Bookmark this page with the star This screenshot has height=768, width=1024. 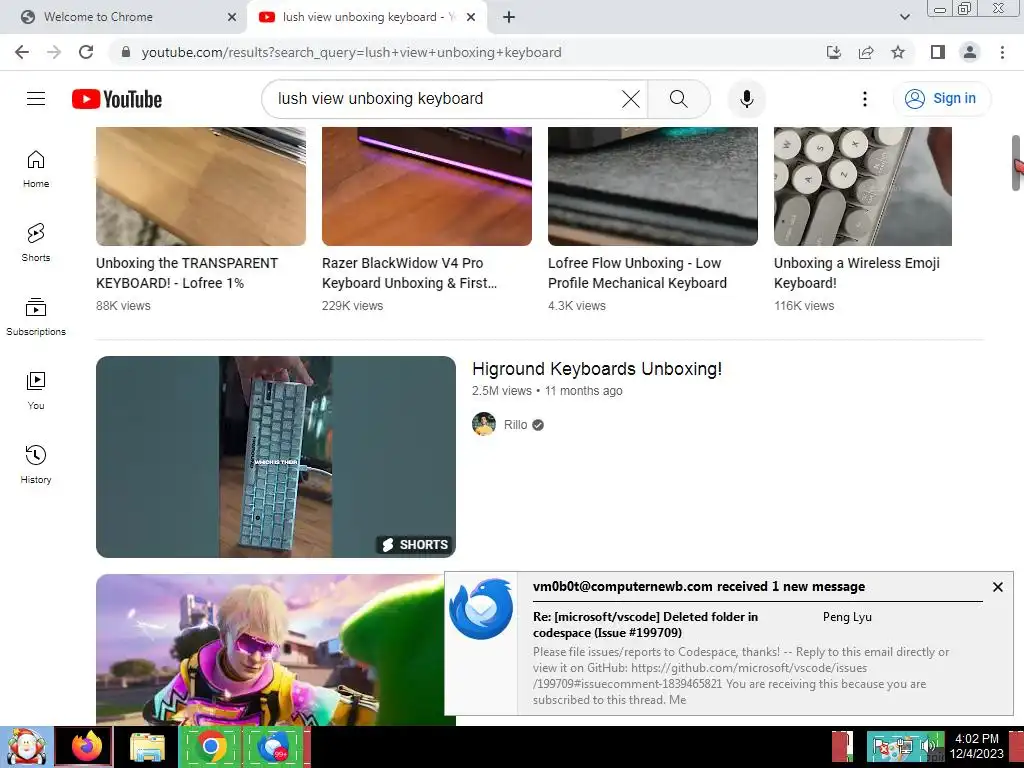pos(898,52)
